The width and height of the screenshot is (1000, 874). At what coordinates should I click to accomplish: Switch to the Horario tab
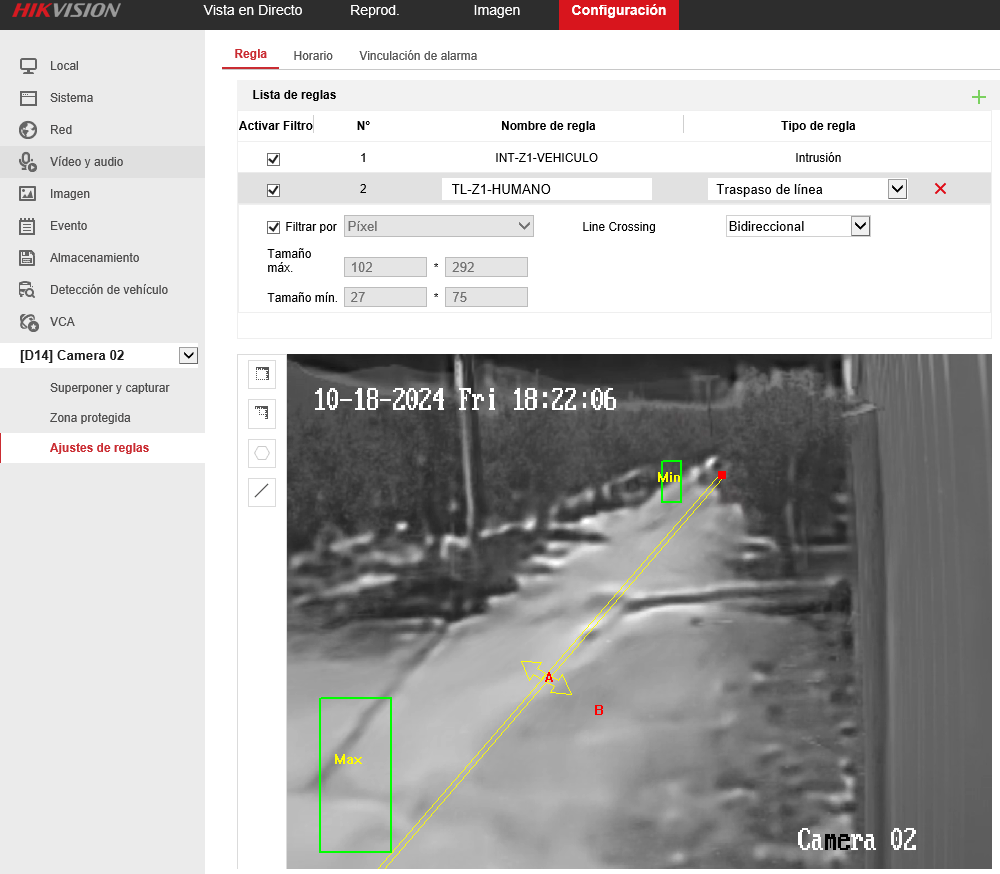312,56
